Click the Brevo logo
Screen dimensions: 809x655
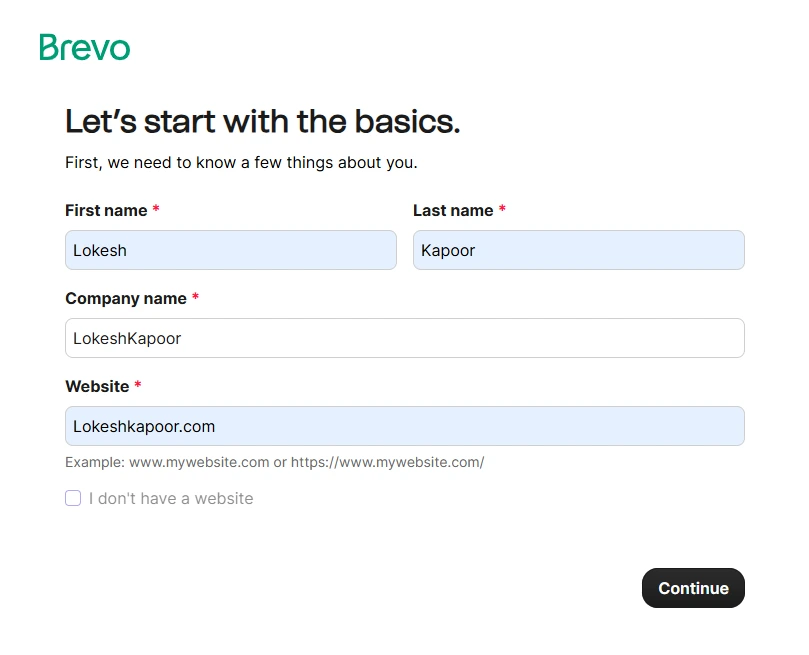(x=85, y=47)
